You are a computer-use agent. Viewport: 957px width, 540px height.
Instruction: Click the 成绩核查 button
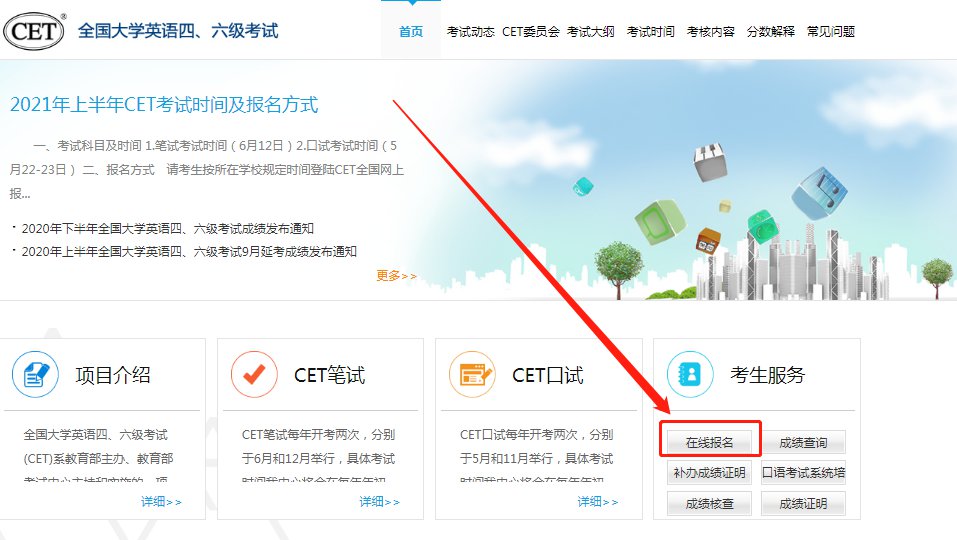[709, 503]
